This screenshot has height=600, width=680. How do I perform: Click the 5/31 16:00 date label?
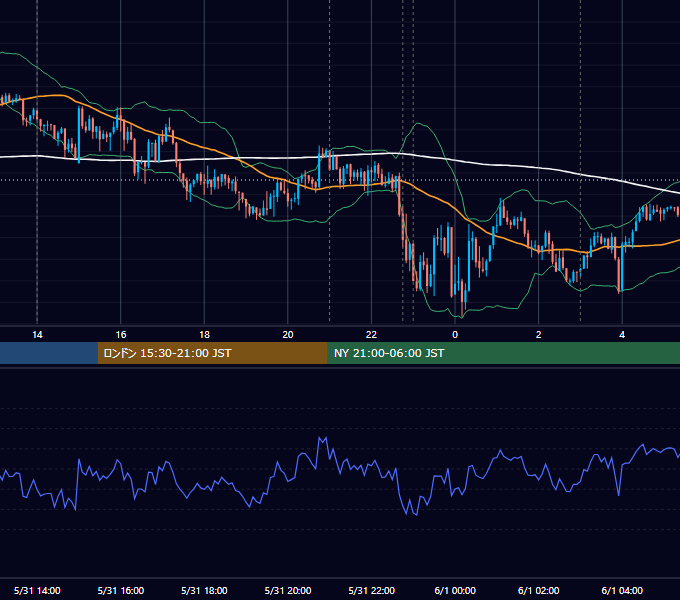pos(121,590)
